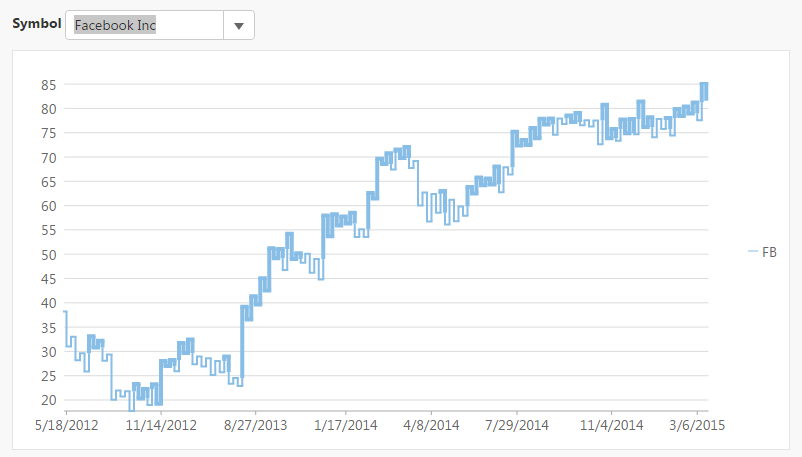Open the Symbol dropdown arrow
This screenshot has height=457, width=802.
coord(239,26)
